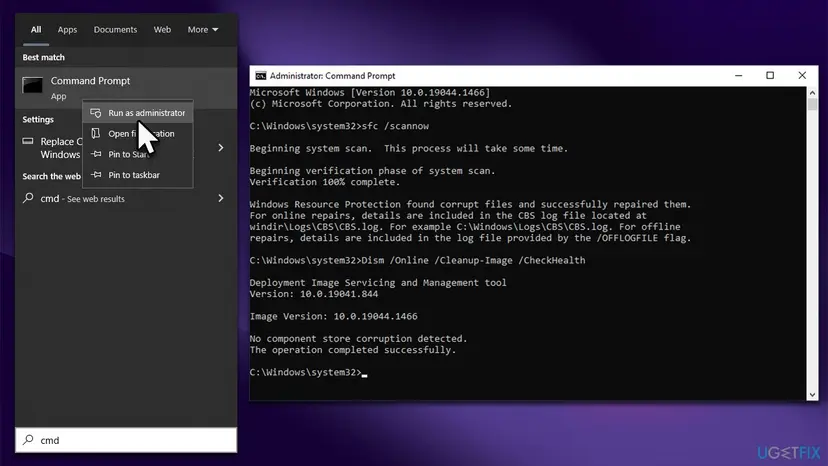
Task: Click the Open file location folder icon
Action: [x=96, y=134]
